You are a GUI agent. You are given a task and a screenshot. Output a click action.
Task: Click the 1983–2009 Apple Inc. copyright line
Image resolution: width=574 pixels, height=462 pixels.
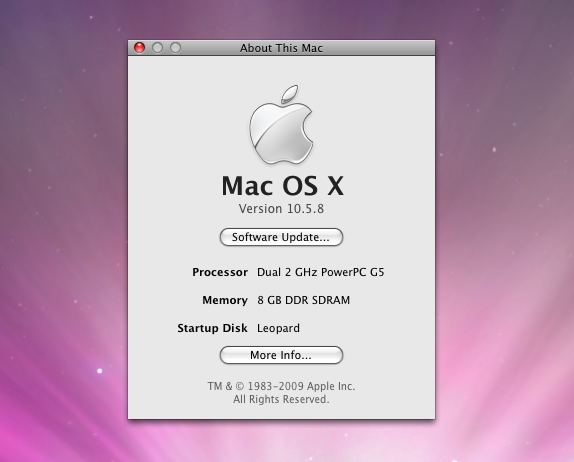click(281, 386)
